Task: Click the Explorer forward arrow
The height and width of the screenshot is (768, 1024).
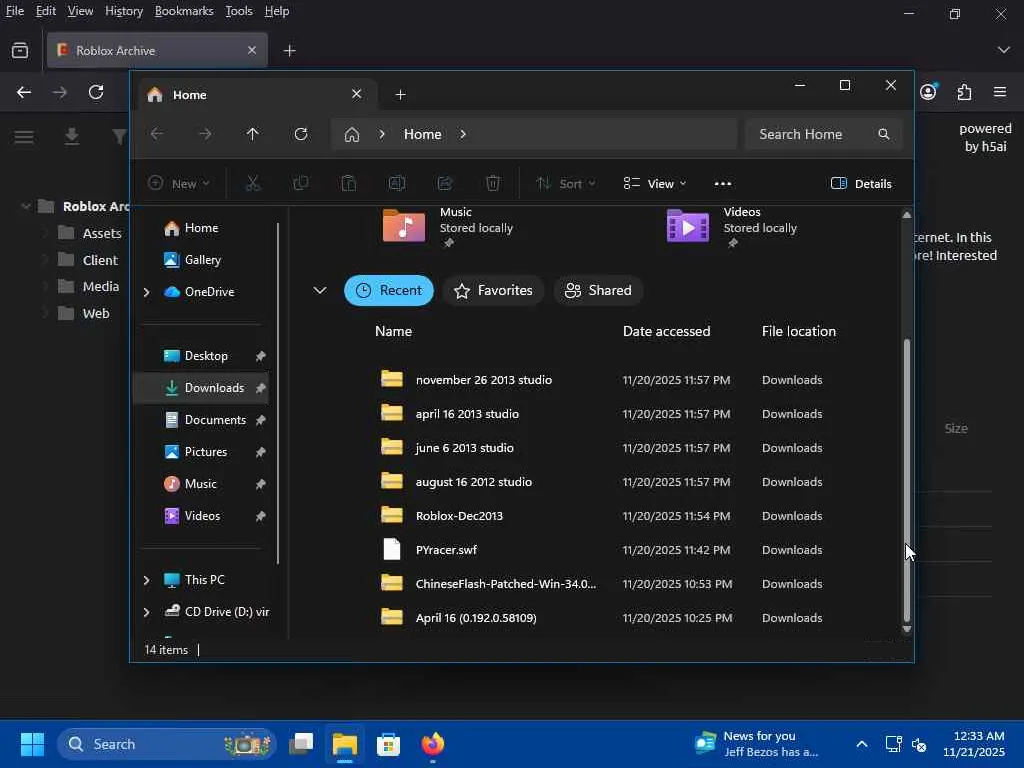Action: (x=205, y=134)
